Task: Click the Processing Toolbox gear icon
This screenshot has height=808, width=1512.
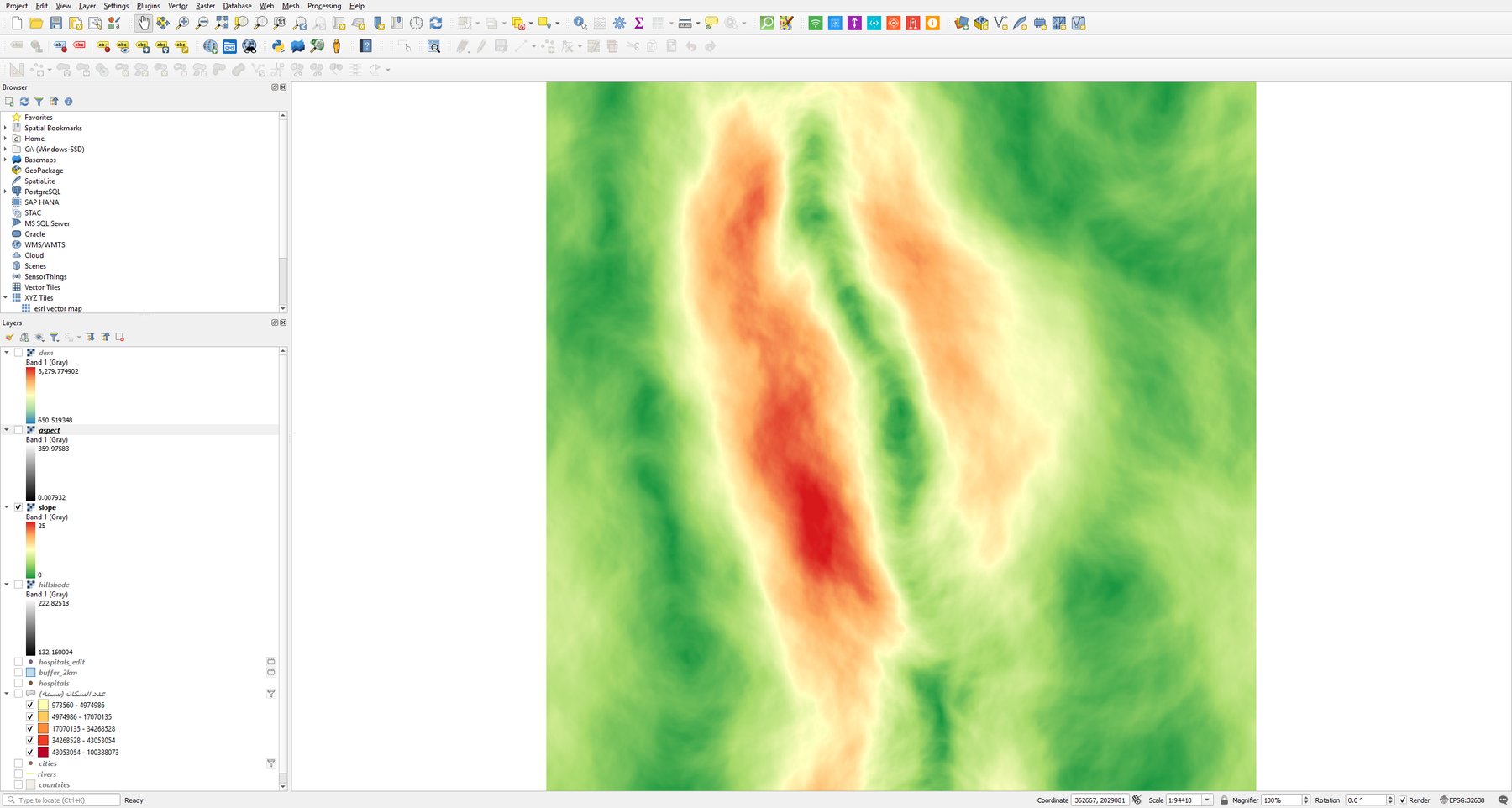Action: pos(619,24)
